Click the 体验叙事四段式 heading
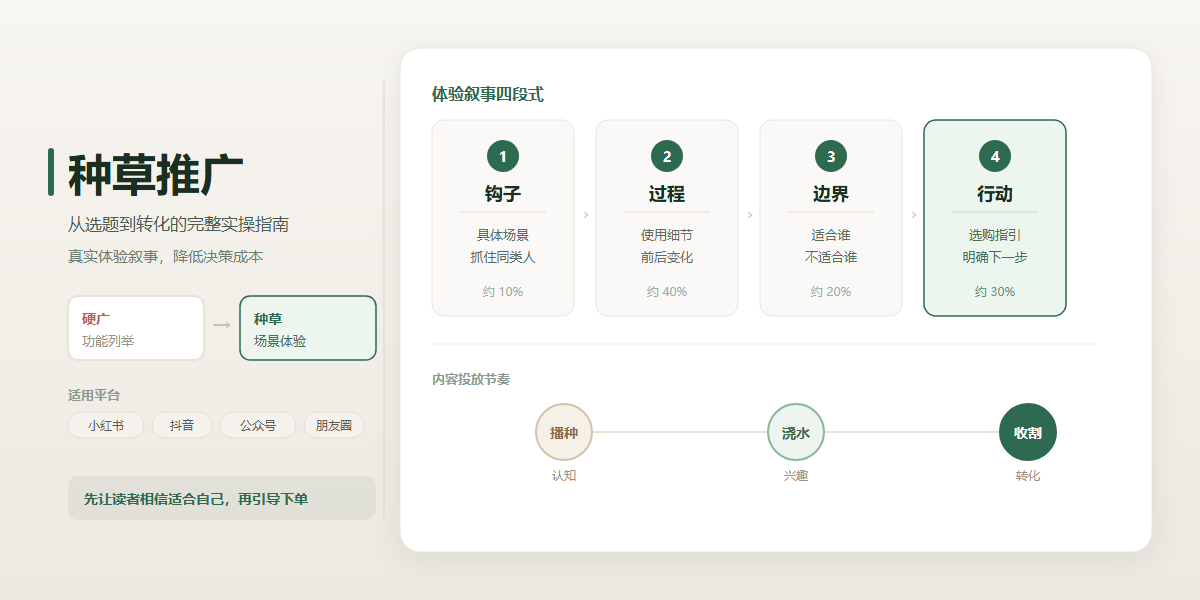The height and width of the screenshot is (600, 1200). click(x=488, y=94)
